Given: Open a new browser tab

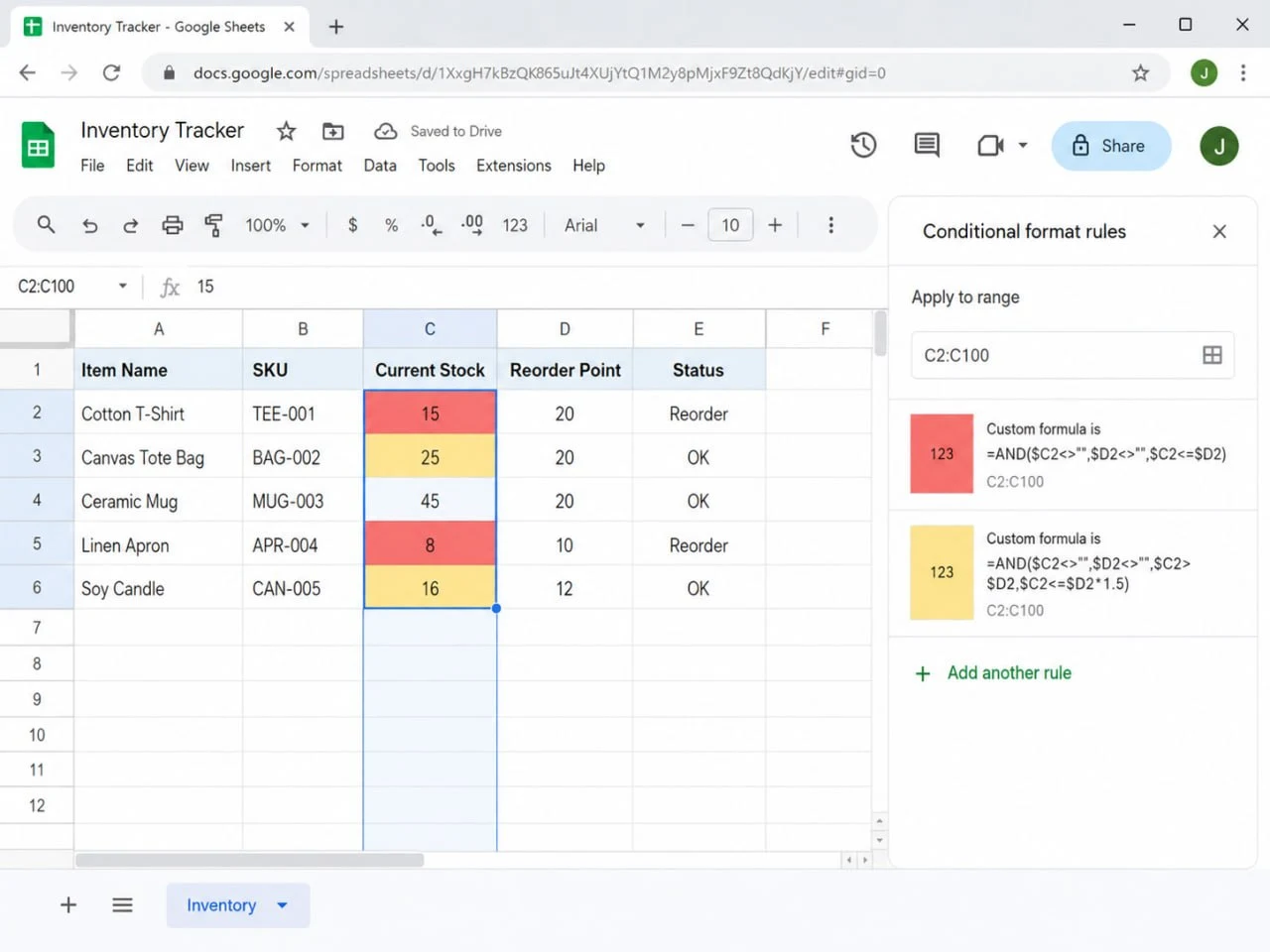Looking at the screenshot, I should coord(335,27).
